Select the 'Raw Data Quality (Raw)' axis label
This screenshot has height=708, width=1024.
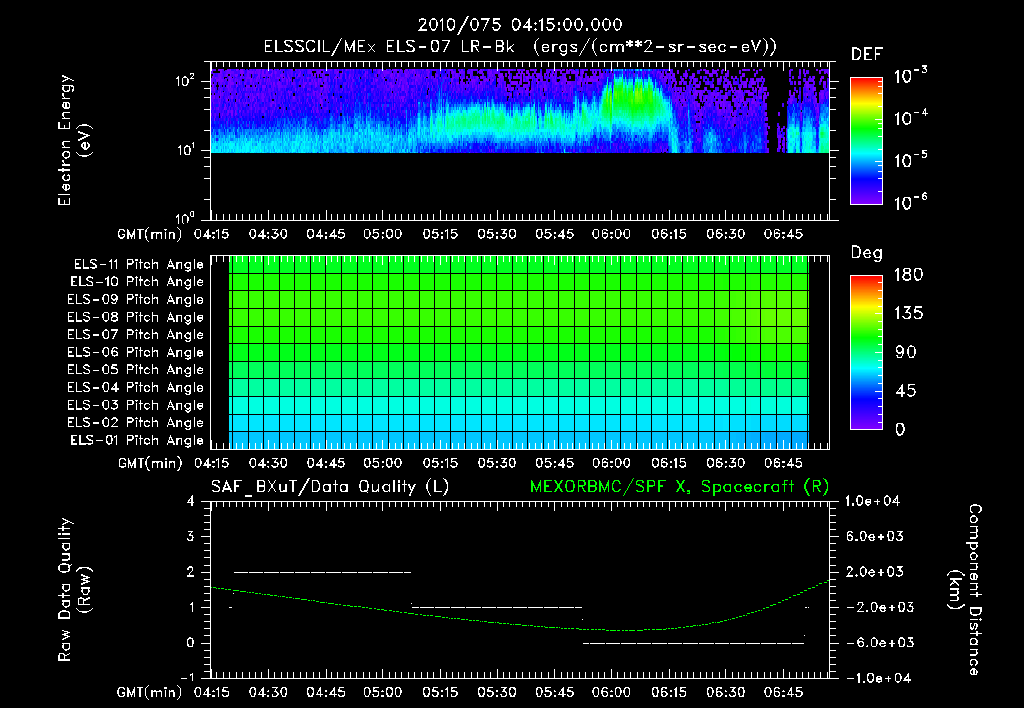74,589
